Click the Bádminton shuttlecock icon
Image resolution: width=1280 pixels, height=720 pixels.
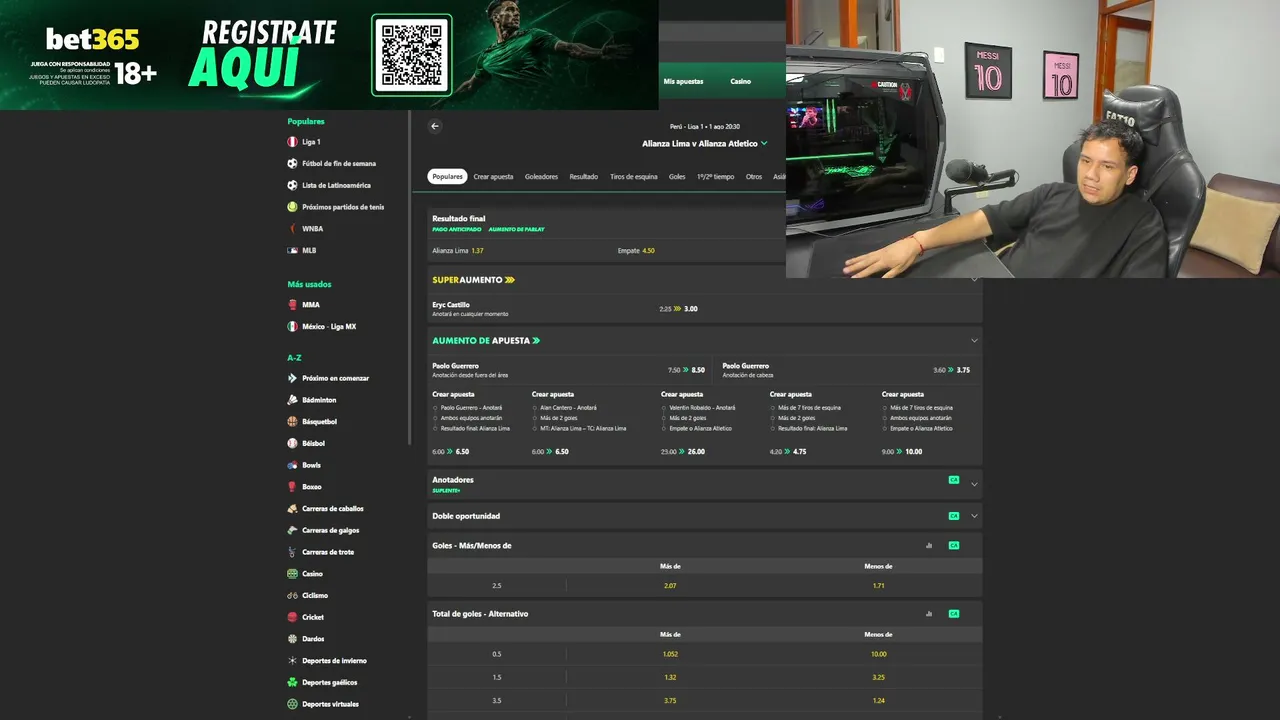click(x=292, y=400)
